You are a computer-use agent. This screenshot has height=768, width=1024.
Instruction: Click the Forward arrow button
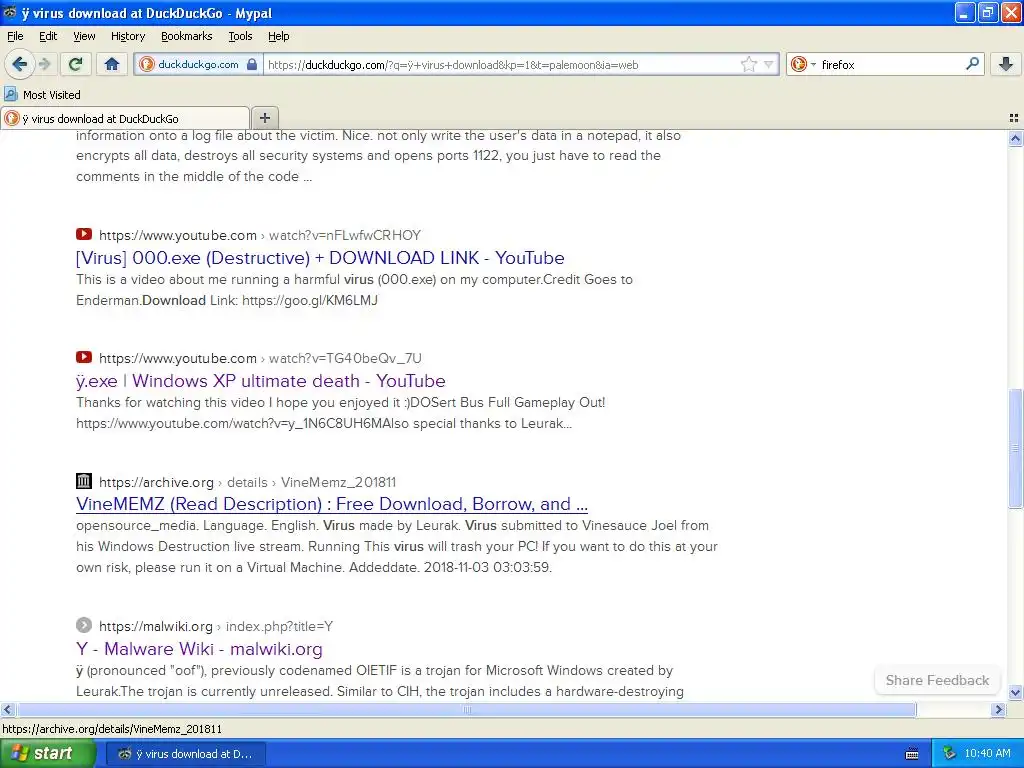coord(44,64)
